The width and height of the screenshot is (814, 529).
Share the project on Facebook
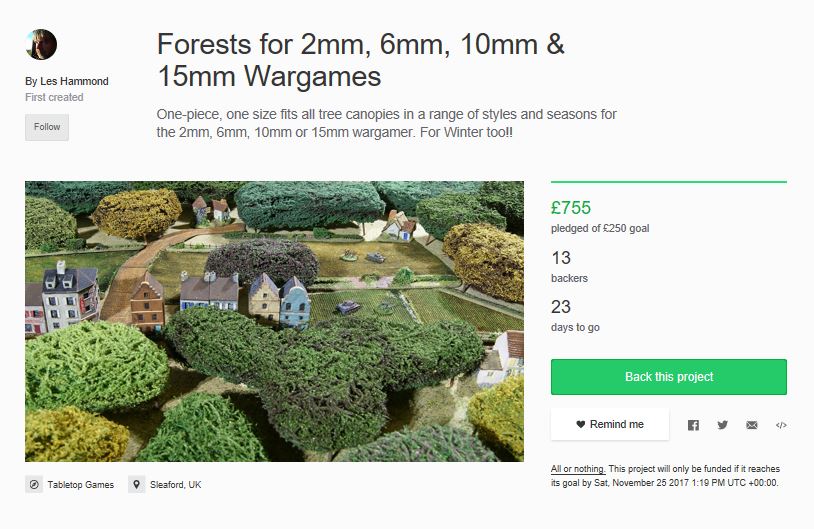(x=693, y=425)
